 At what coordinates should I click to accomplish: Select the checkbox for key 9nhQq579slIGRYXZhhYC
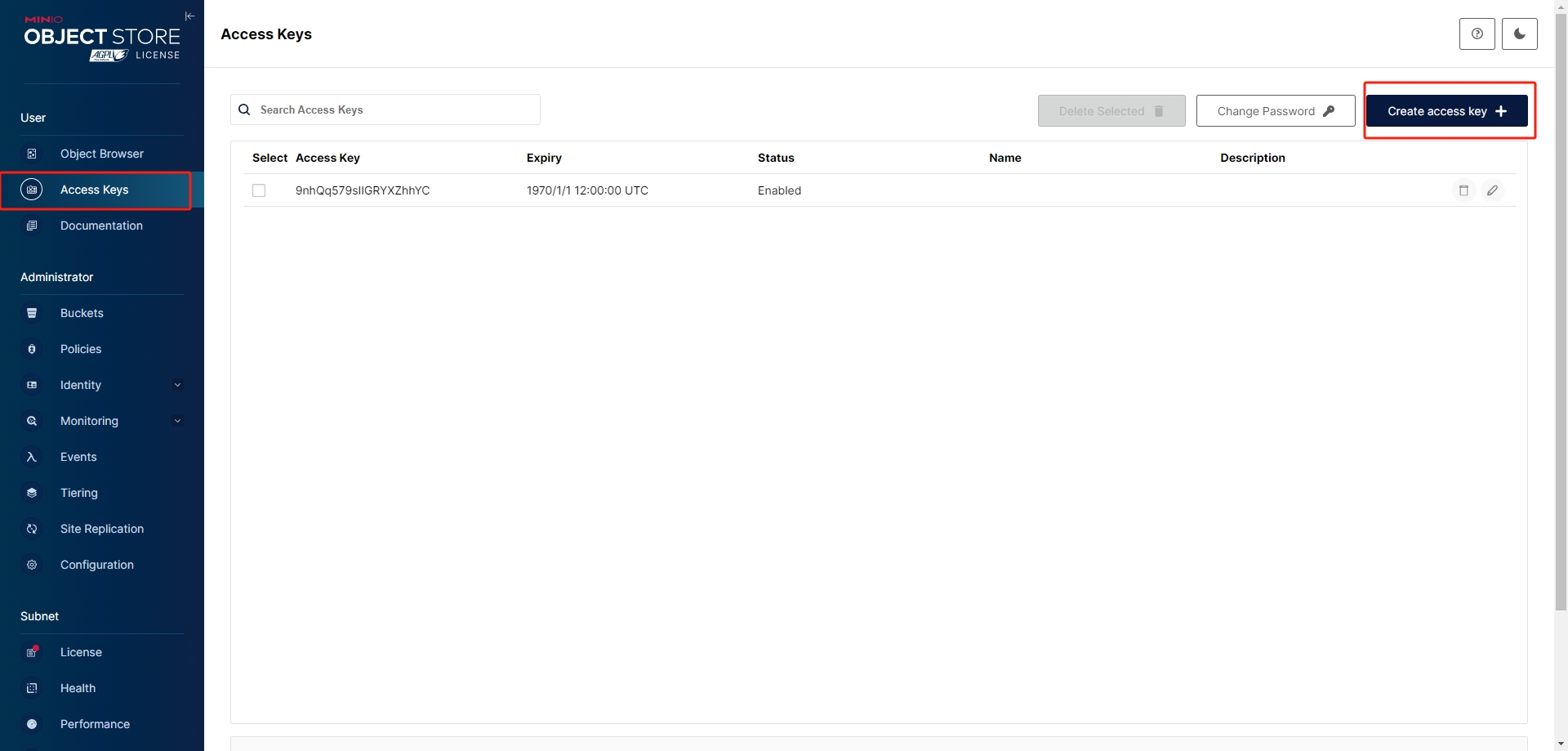259,190
